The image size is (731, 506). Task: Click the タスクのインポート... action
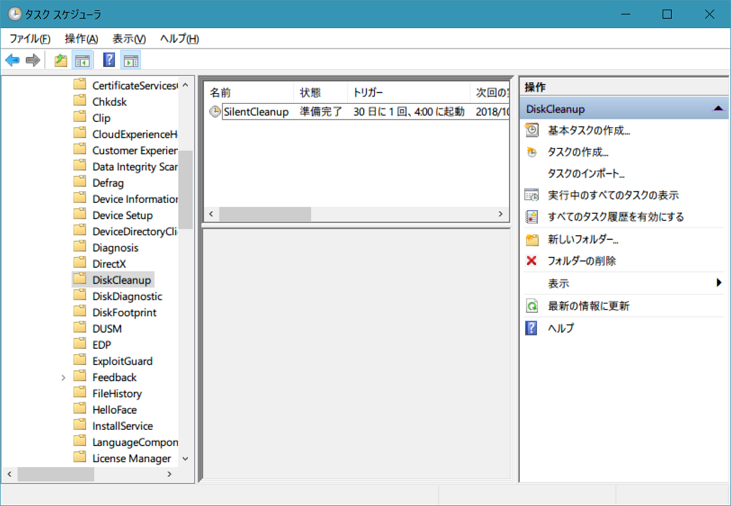coord(586,173)
